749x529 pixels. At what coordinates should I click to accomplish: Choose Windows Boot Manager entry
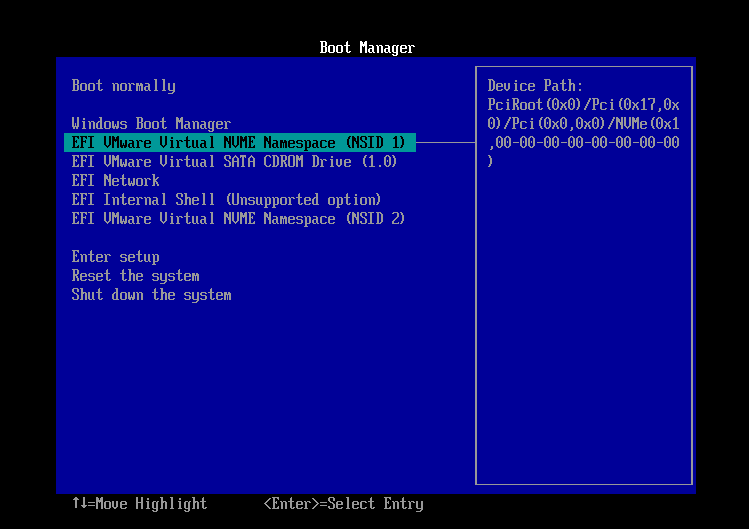point(151,124)
